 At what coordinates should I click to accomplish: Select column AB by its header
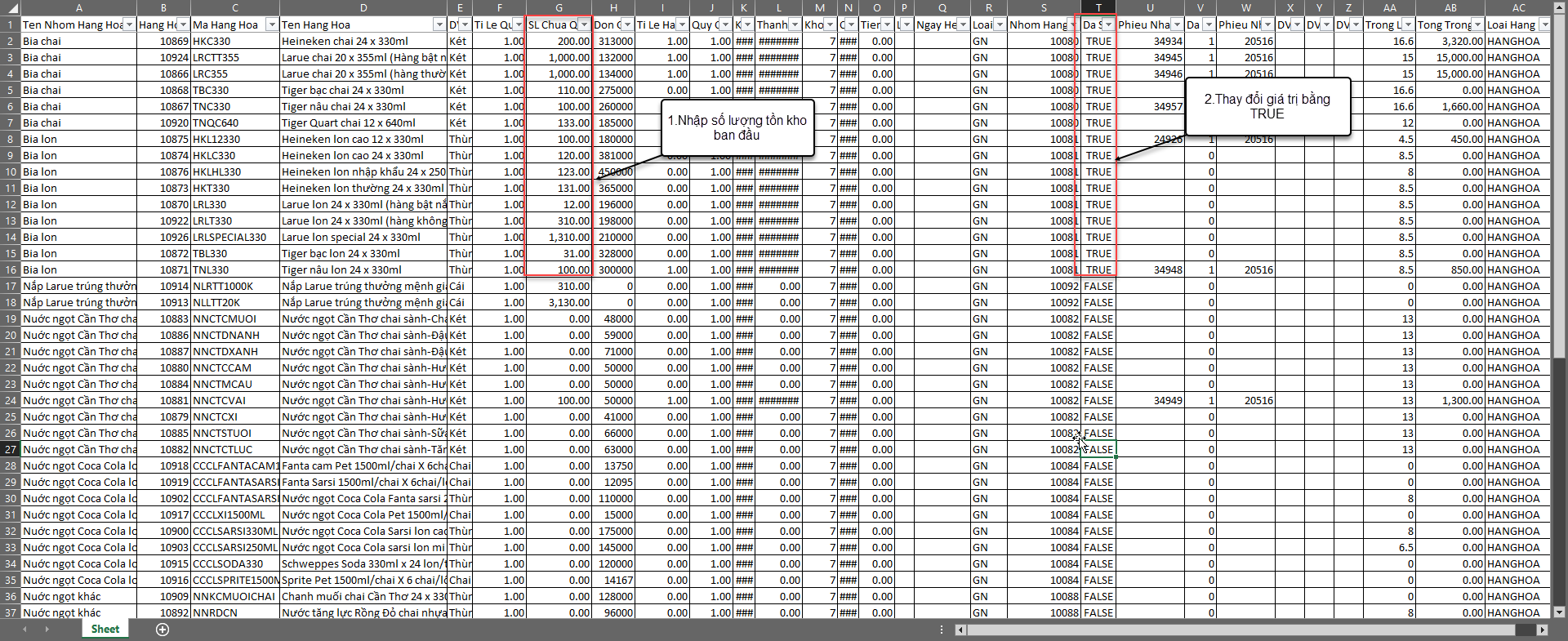pos(1450,8)
